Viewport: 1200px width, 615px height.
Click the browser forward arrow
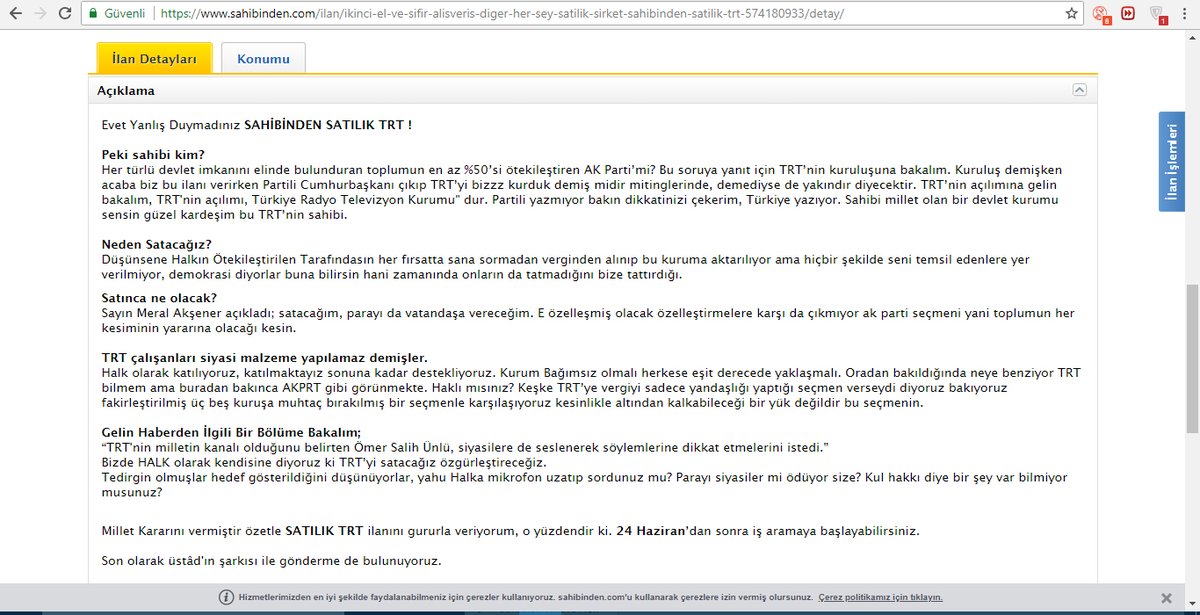(x=40, y=15)
